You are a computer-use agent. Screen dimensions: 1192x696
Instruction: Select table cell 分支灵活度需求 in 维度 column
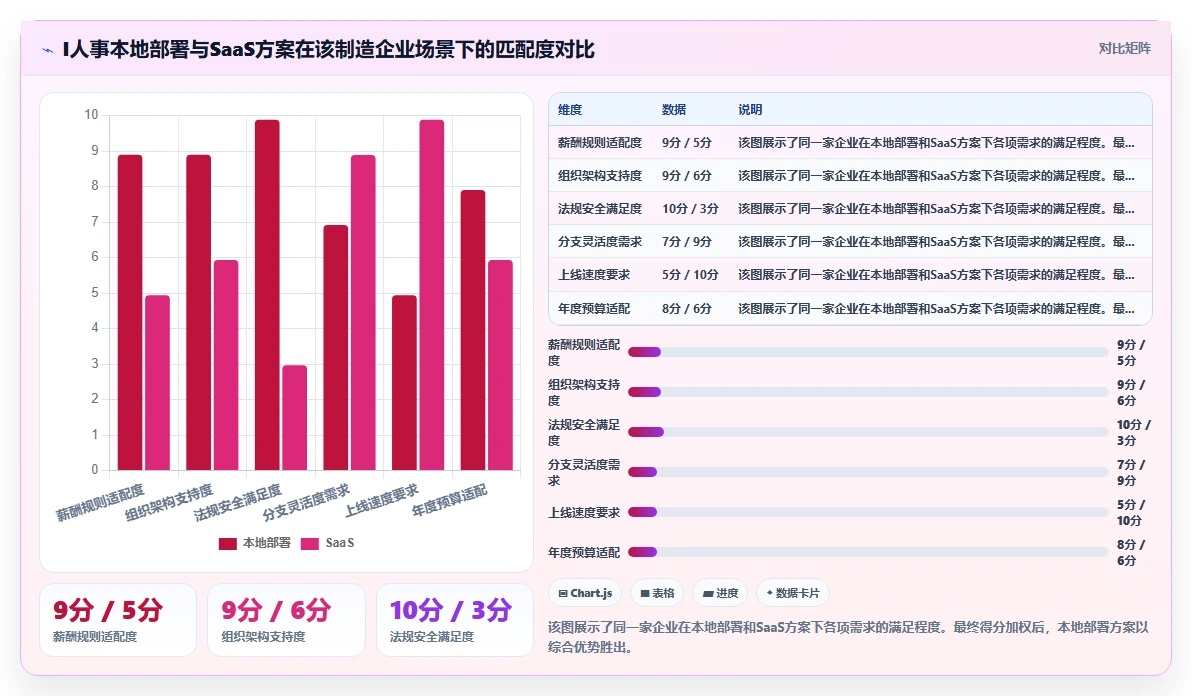point(600,242)
